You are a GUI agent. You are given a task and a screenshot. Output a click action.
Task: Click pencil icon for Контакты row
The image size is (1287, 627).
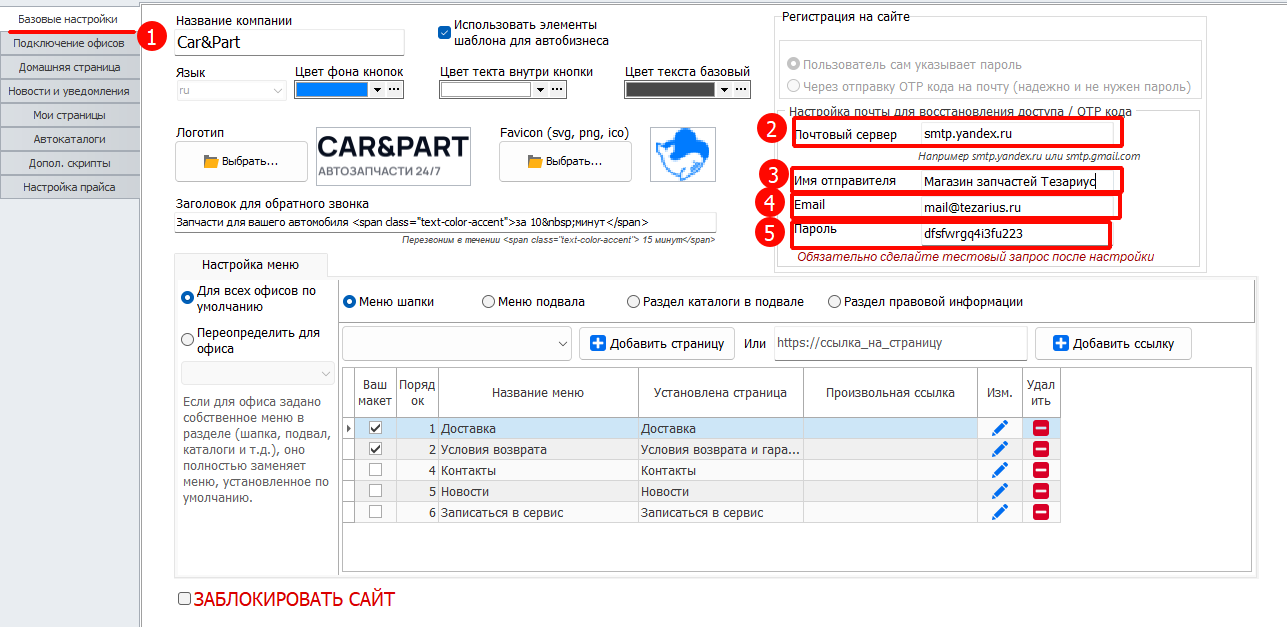point(1000,470)
